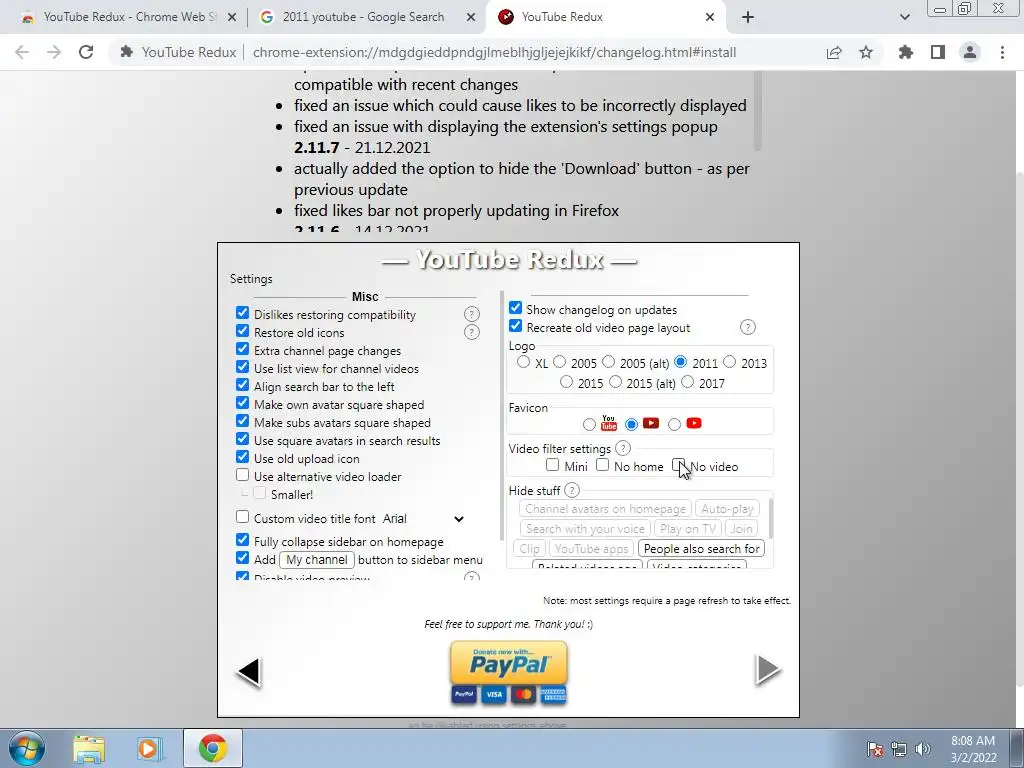
Task: Enable the Mini video filter checkbox
Action: [x=552, y=465]
